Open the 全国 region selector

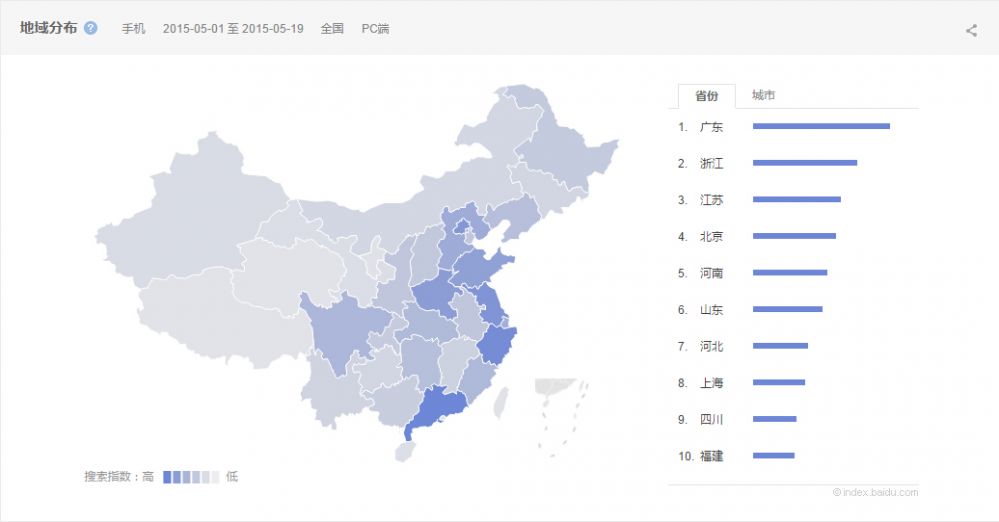click(332, 29)
